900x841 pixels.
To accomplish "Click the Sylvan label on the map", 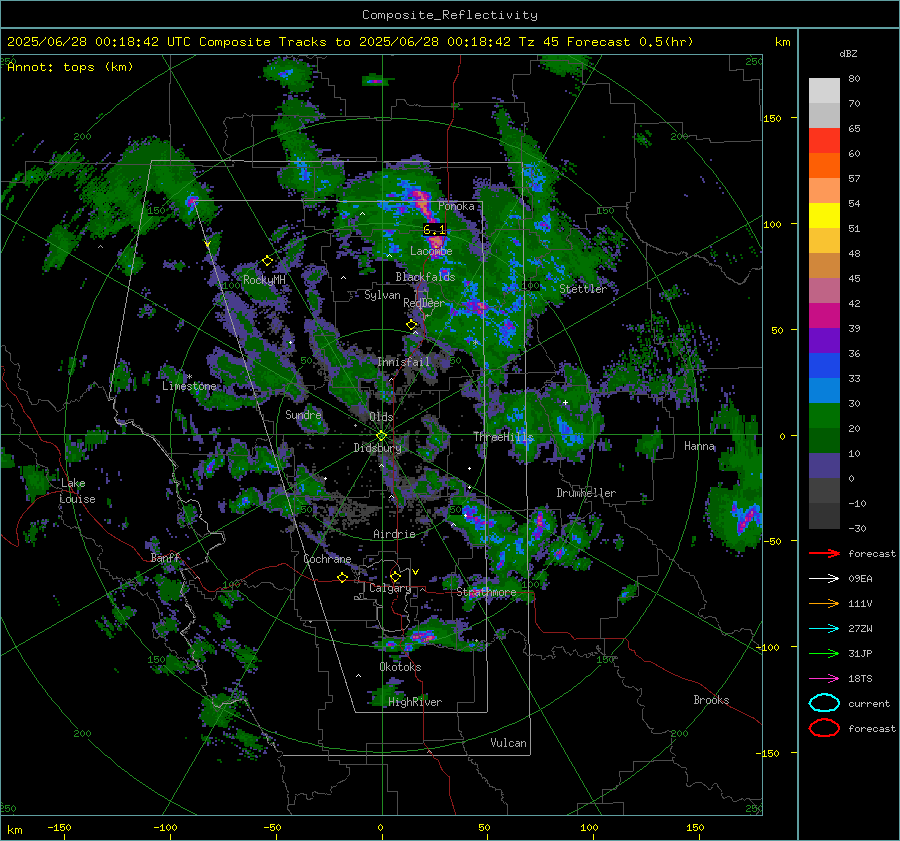I will click(x=382, y=295).
